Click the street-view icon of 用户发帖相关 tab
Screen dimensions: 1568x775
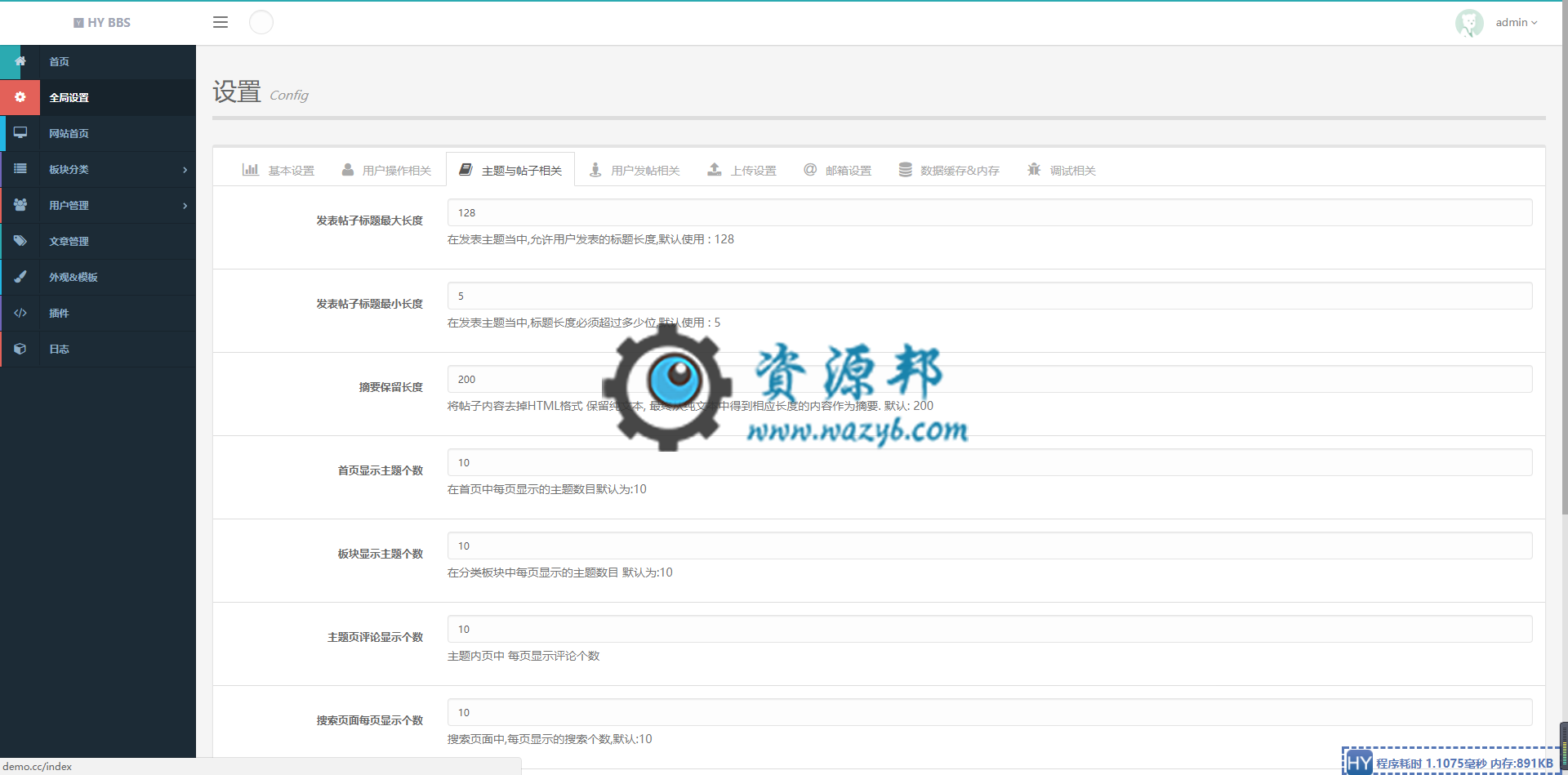[x=595, y=169]
